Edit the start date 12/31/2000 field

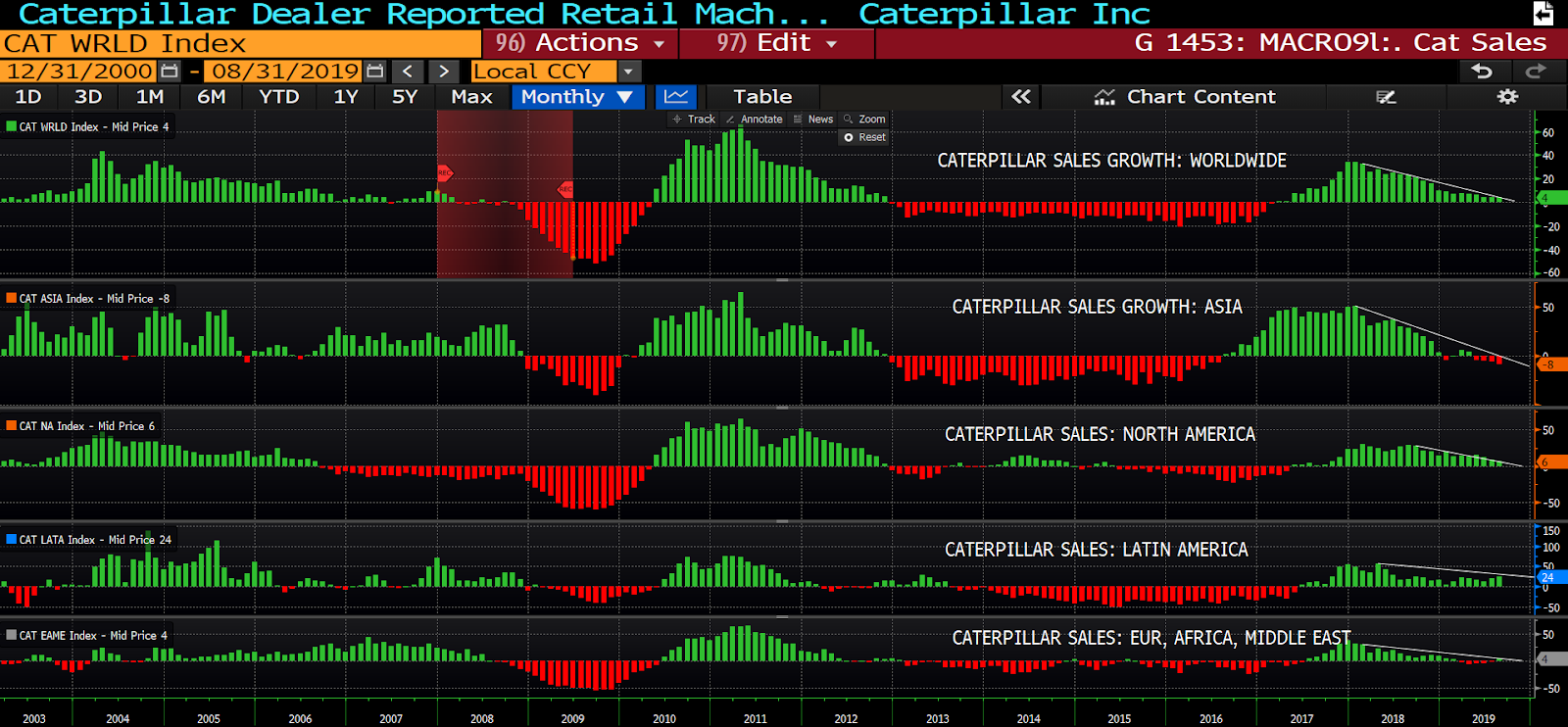(x=80, y=72)
